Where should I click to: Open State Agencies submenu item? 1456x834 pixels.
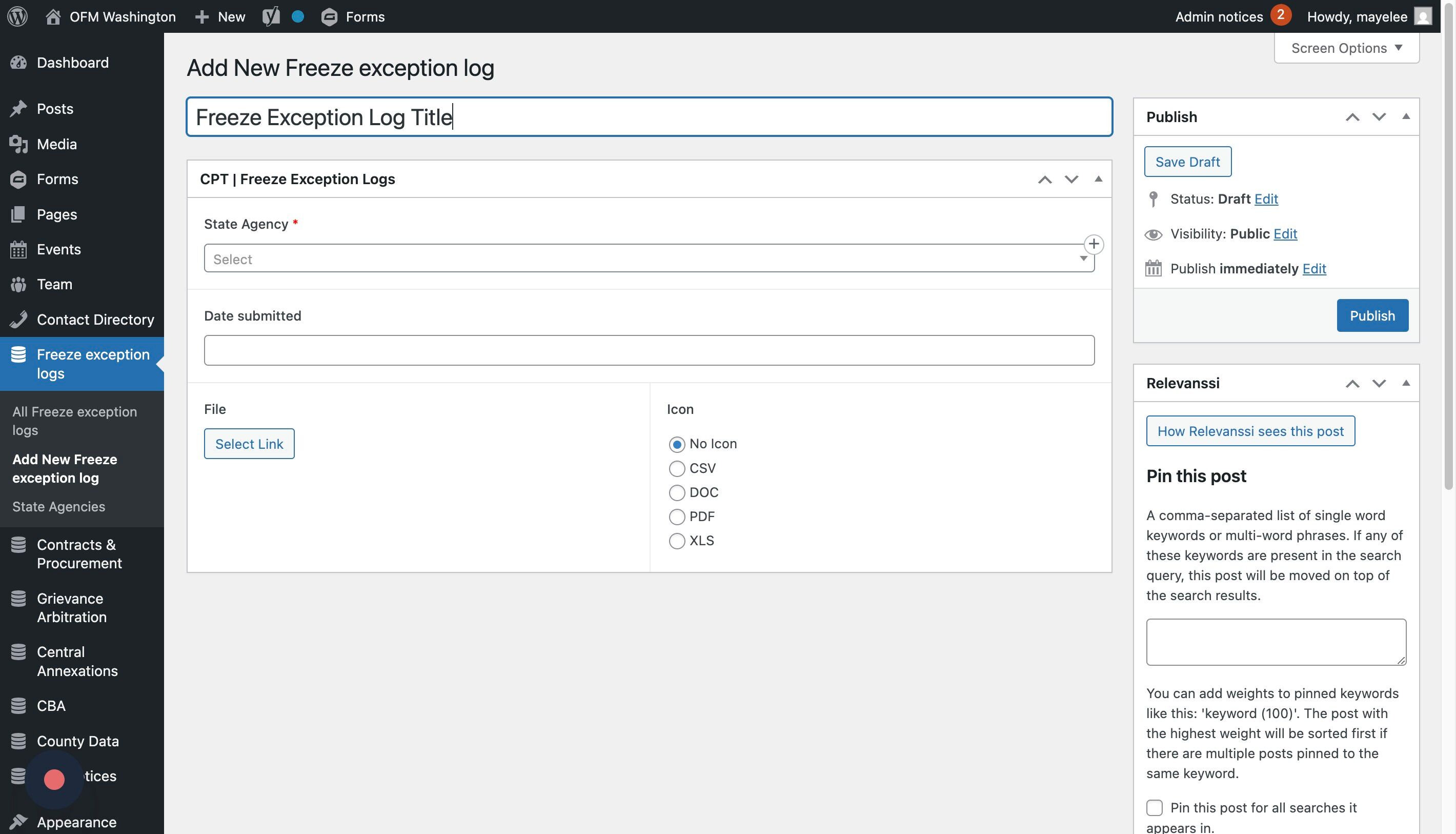coord(59,506)
